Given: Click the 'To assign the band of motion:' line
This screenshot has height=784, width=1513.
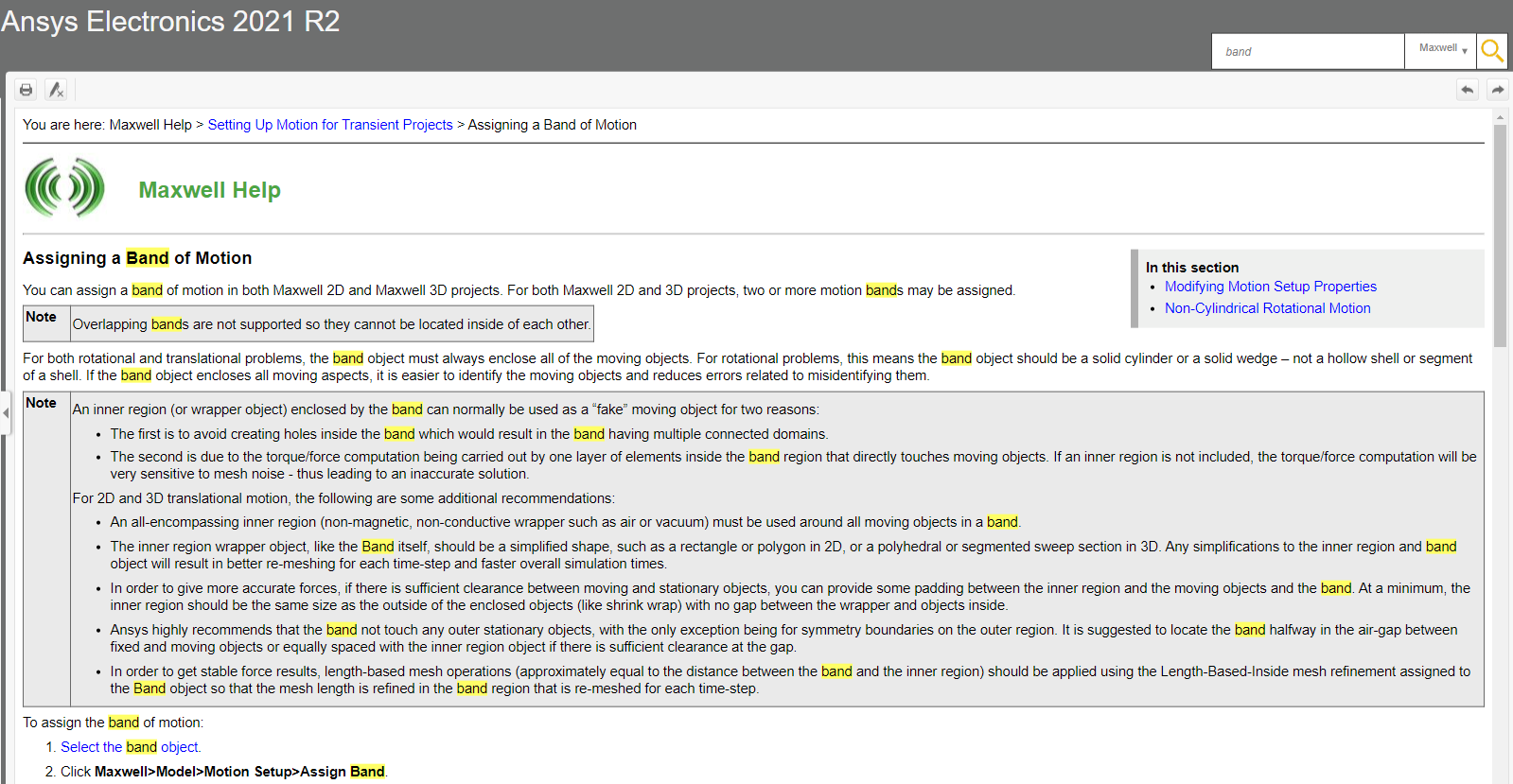Looking at the screenshot, I should [113, 723].
